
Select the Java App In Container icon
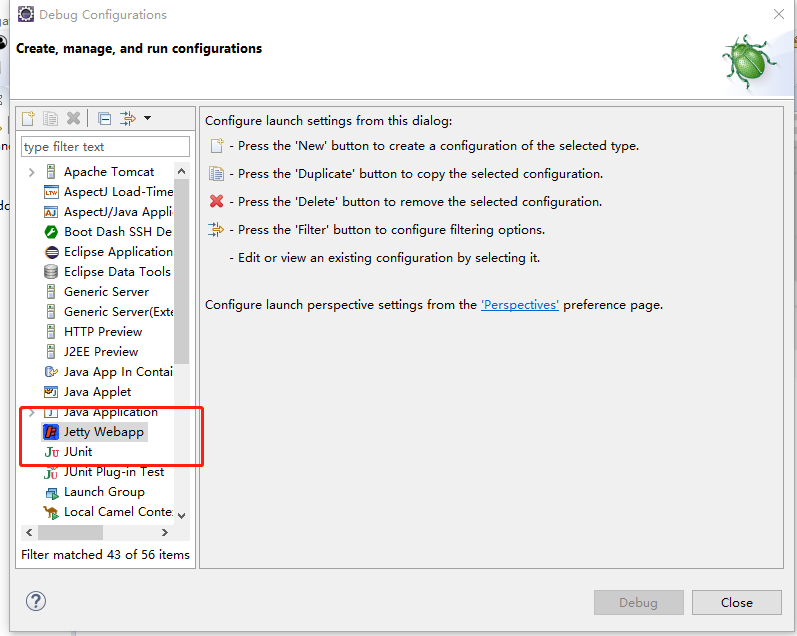pos(51,372)
